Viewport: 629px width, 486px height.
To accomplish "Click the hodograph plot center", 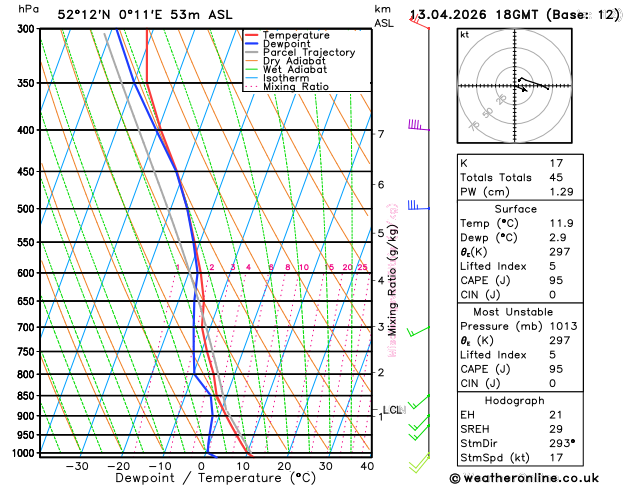I will tap(515, 86).
